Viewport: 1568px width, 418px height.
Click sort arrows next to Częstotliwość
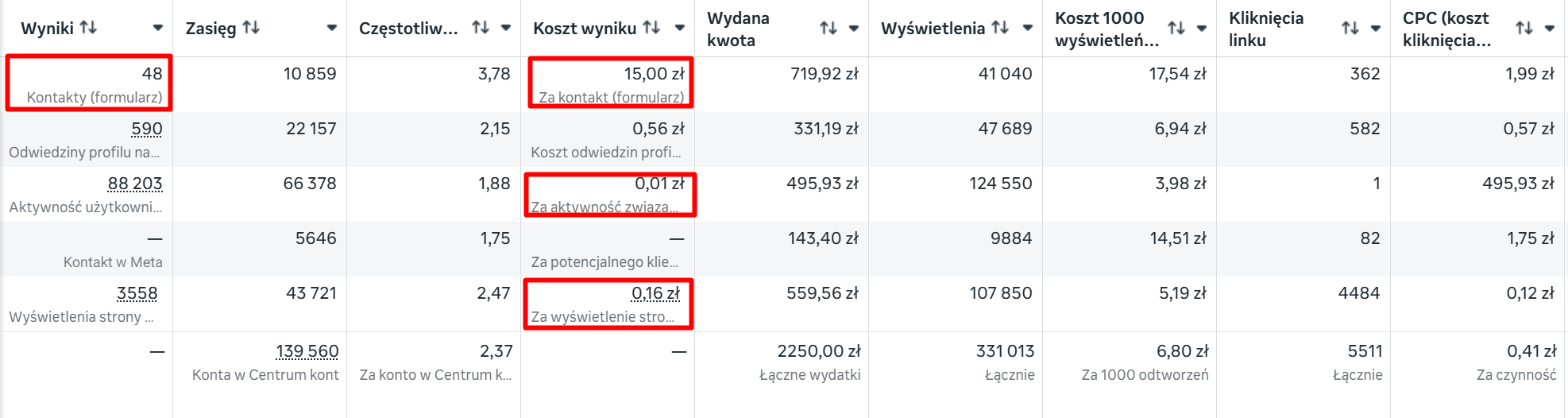click(x=481, y=28)
